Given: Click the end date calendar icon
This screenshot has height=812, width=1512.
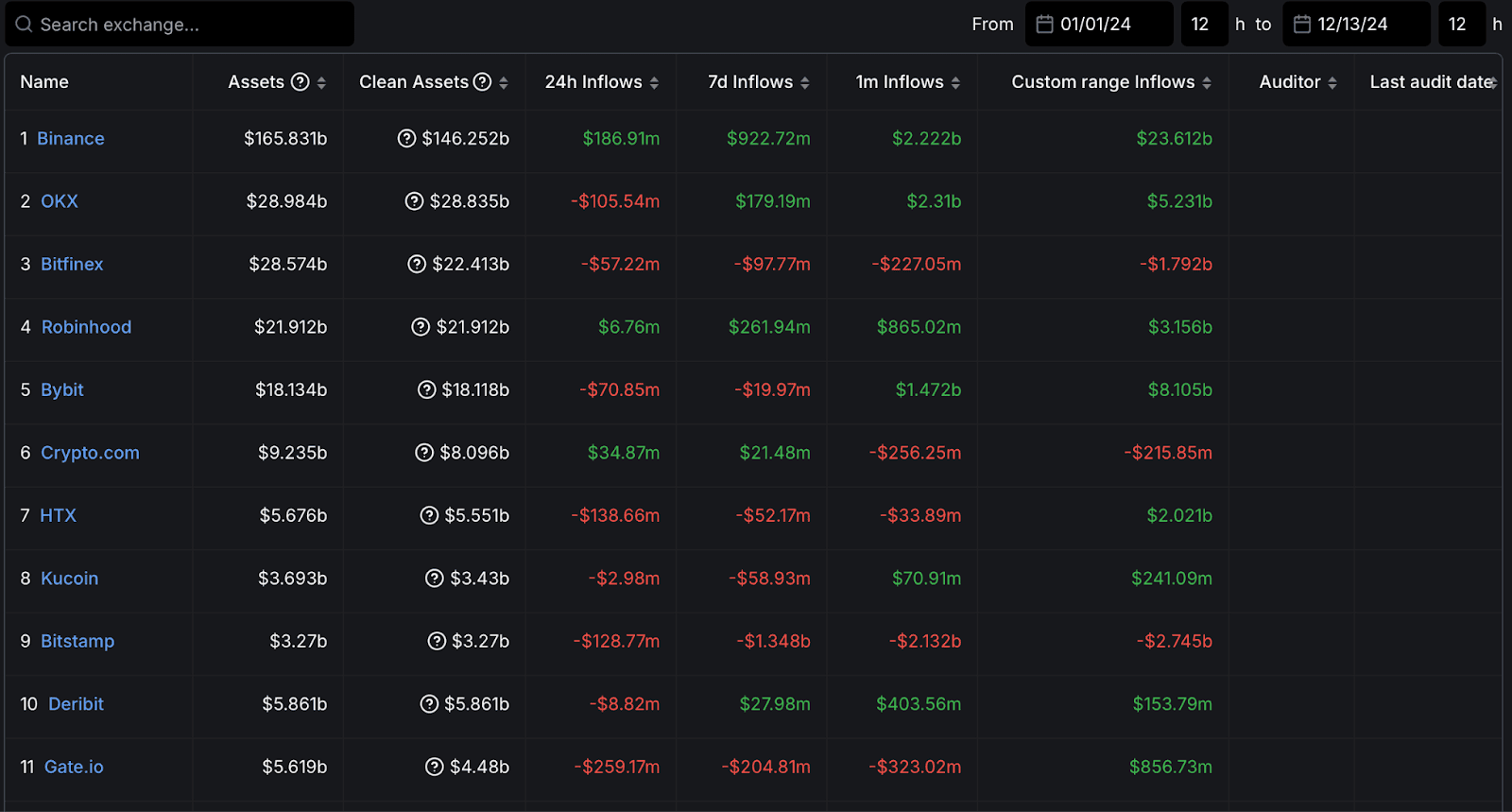Looking at the screenshot, I should coord(1301,25).
